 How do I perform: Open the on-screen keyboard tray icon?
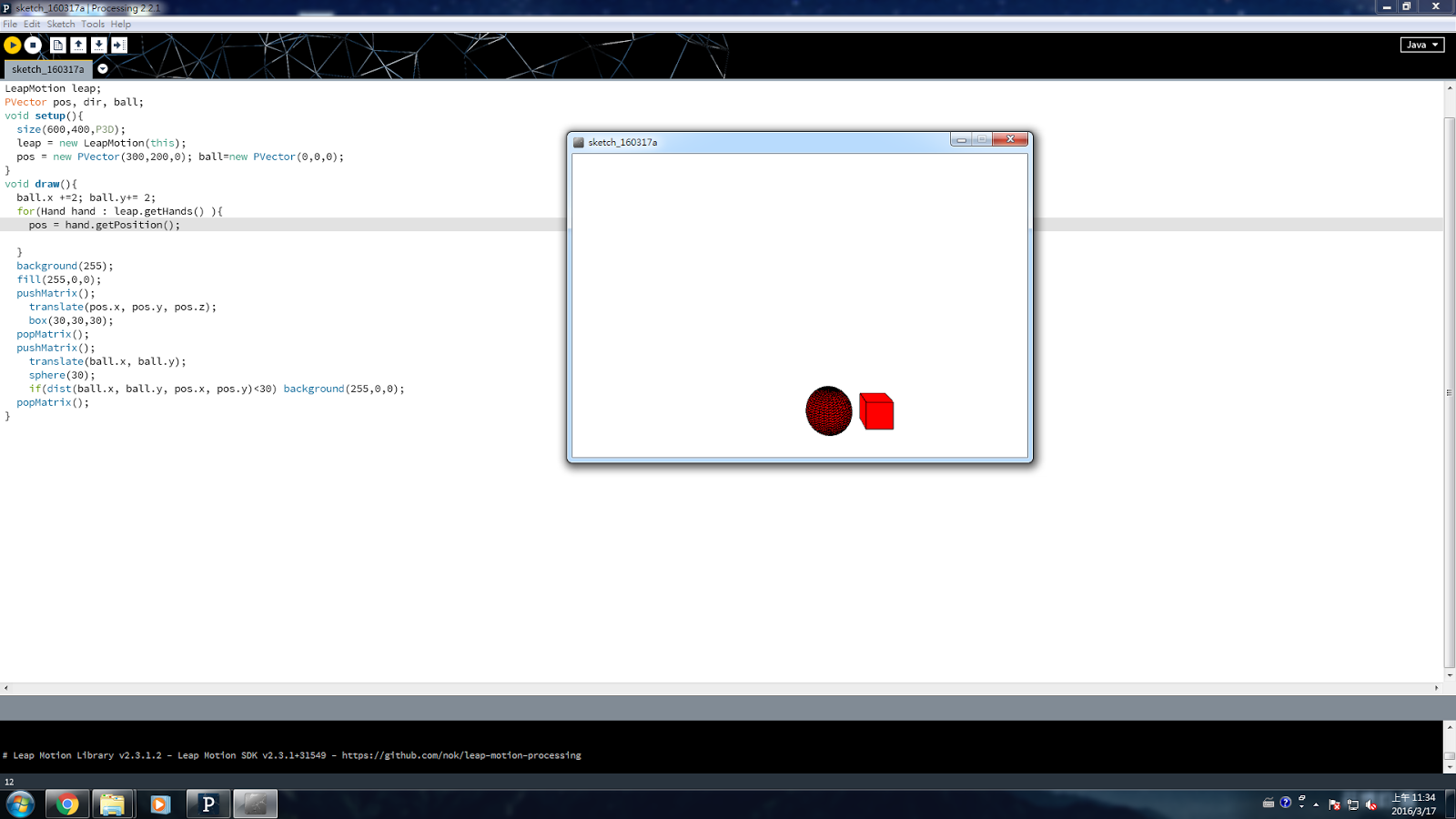tap(1269, 803)
